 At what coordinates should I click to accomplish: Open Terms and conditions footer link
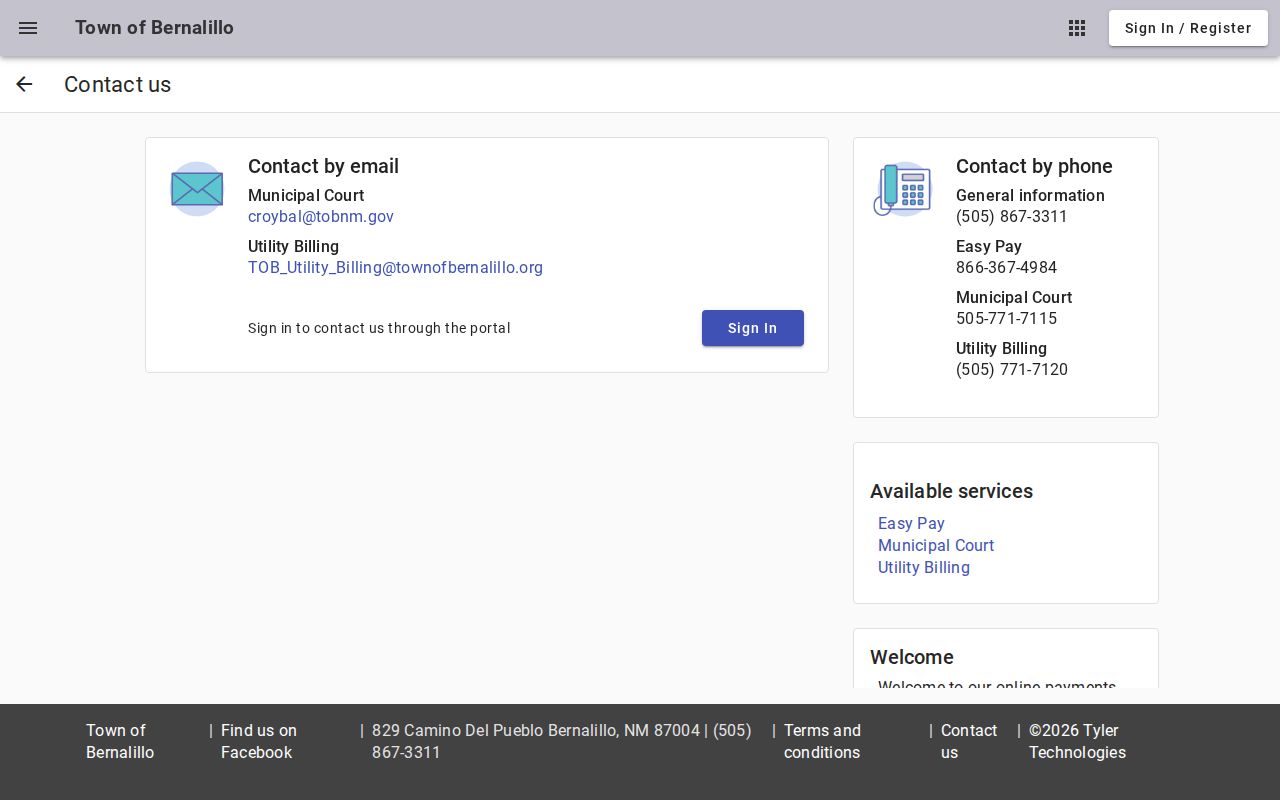[822, 741]
